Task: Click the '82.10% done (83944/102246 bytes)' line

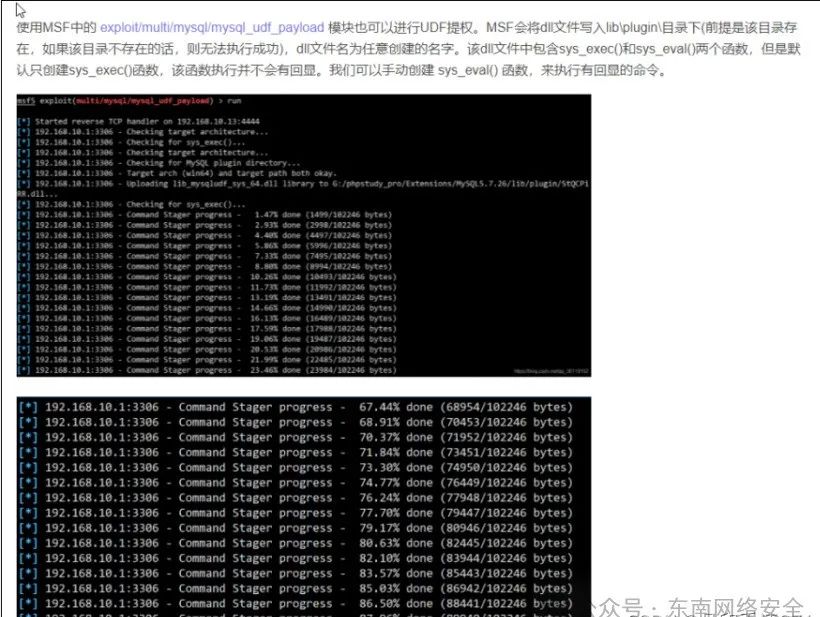Action: [295, 558]
